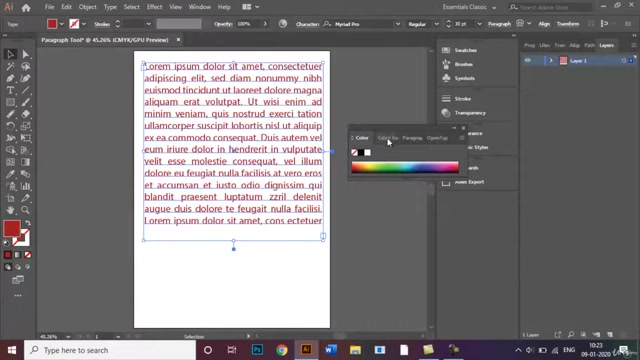The height and width of the screenshot is (360, 640).
Task: Click the Windows taskbar search box
Action: [110, 350]
